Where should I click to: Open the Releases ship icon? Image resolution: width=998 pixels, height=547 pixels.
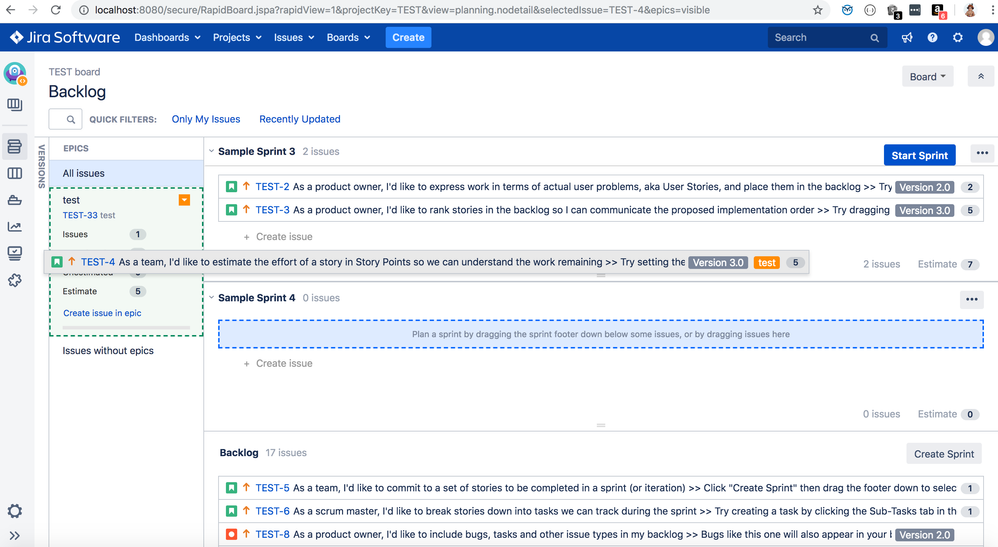[x=14, y=200]
